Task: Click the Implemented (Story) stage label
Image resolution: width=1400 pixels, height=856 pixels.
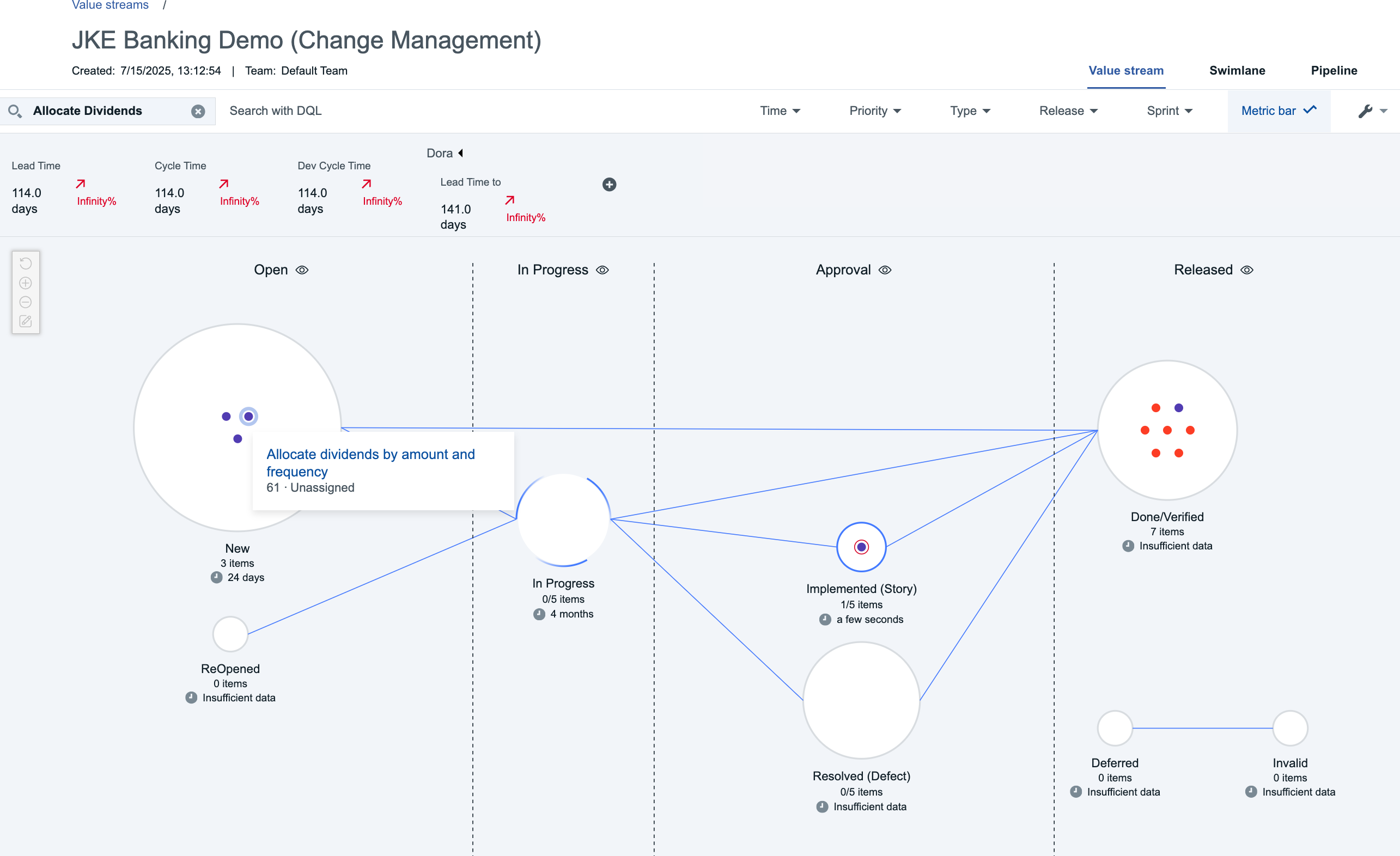Action: point(861,589)
